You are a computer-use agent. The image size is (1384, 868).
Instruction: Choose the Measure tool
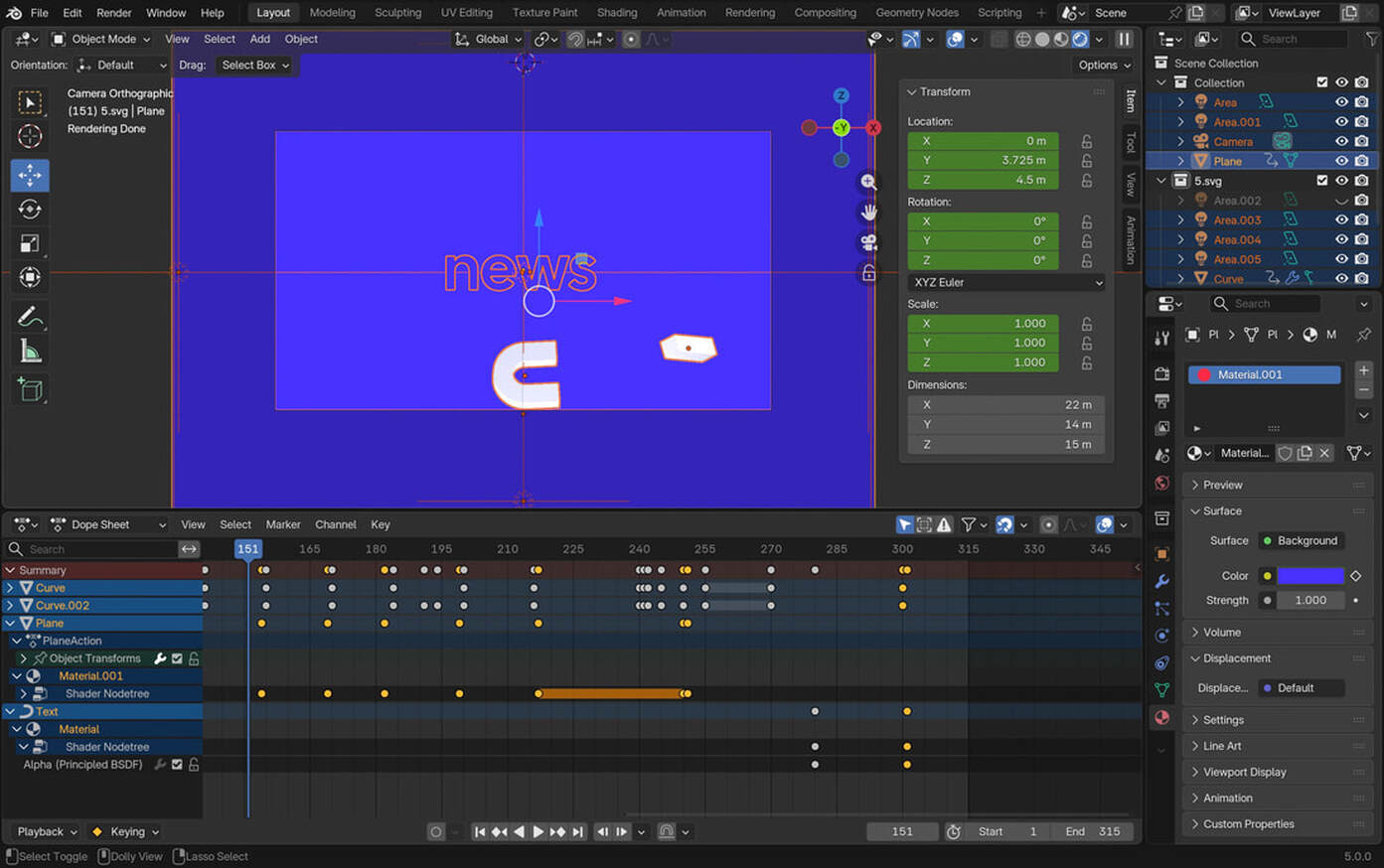[30, 352]
